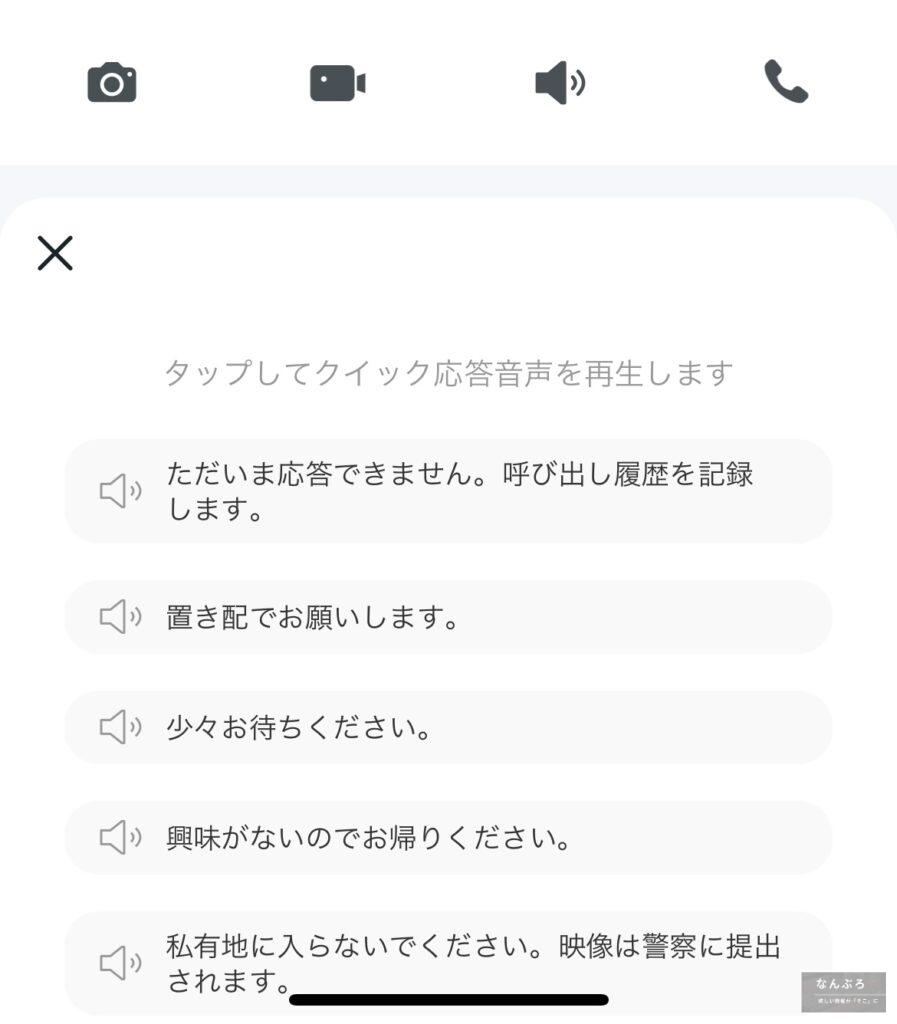Take a snapshot with the camera icon
The width and height of the screenshot is (897, 1024).
click(x=112, y=83)
